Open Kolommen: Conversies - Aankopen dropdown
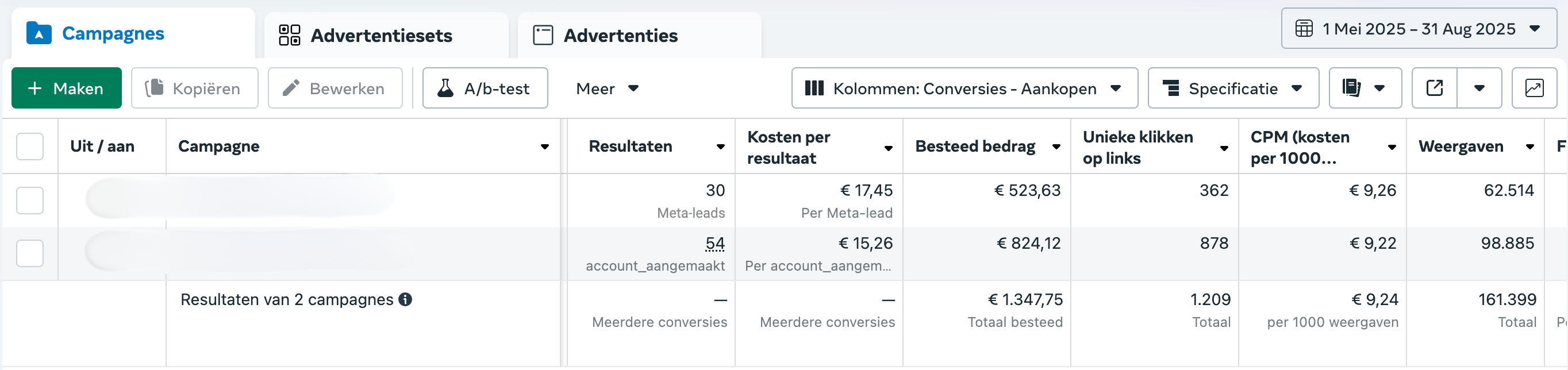1568x370 pixels. click(x=964, y=88)
